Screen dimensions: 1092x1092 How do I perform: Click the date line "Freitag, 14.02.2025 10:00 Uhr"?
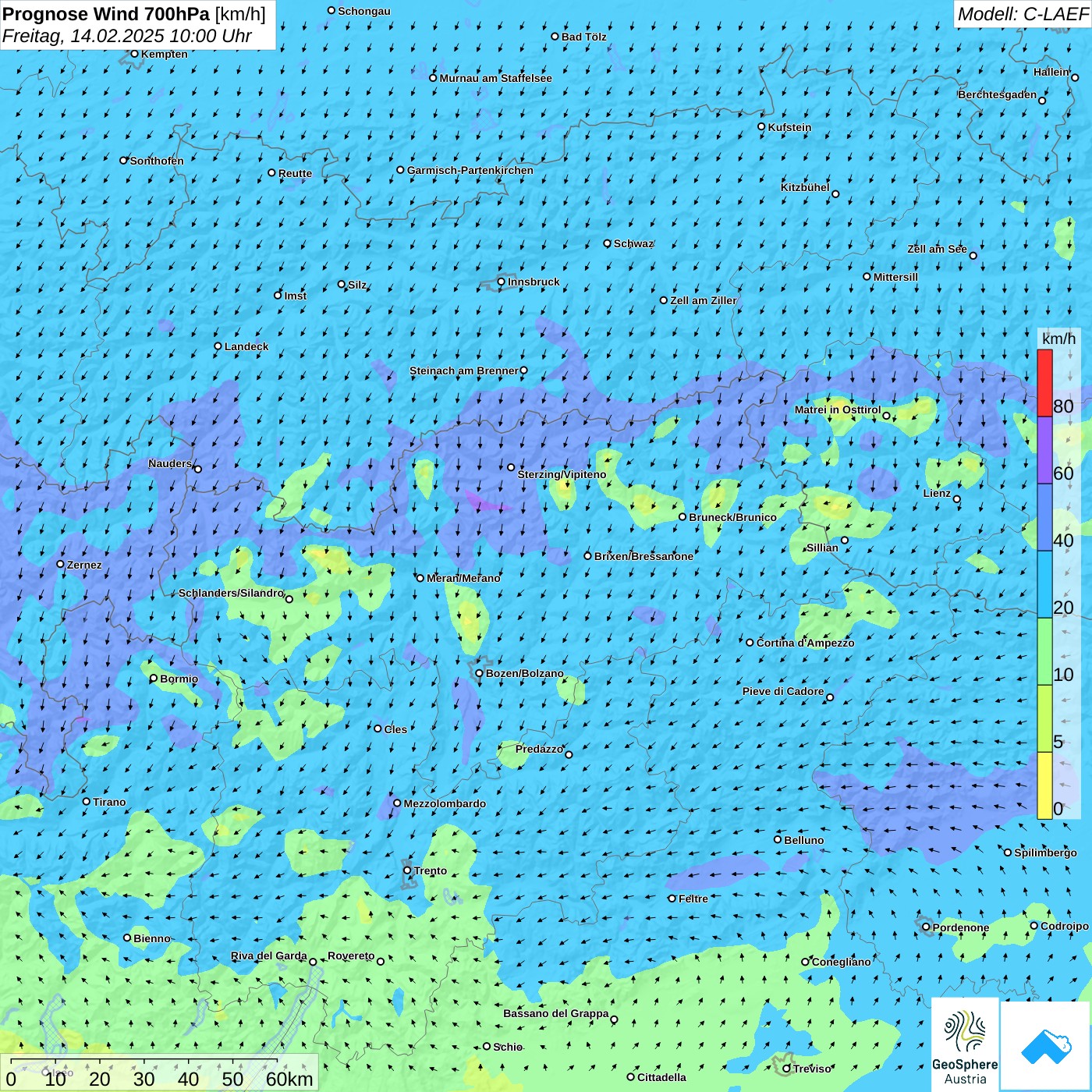(127, 36)
